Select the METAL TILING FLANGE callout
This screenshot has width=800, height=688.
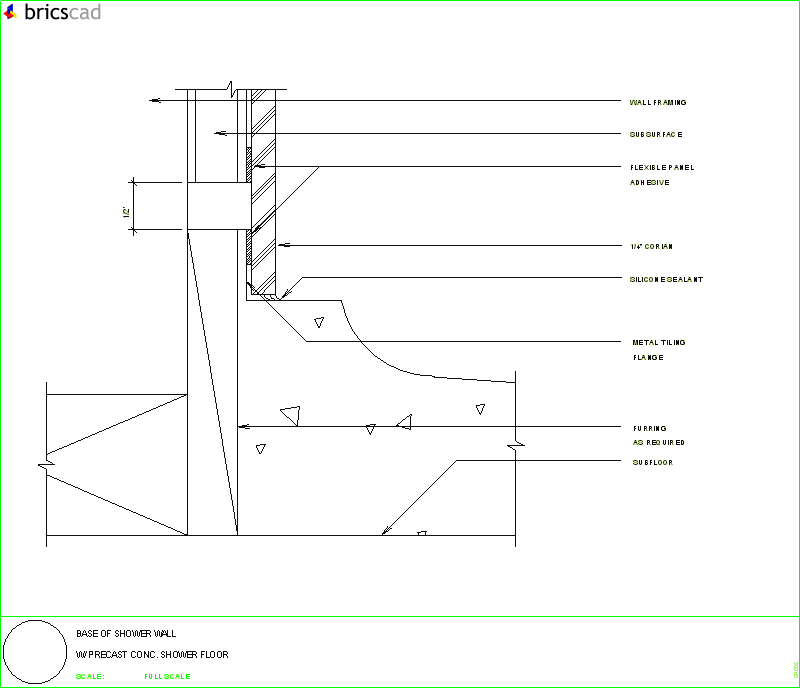657,343
